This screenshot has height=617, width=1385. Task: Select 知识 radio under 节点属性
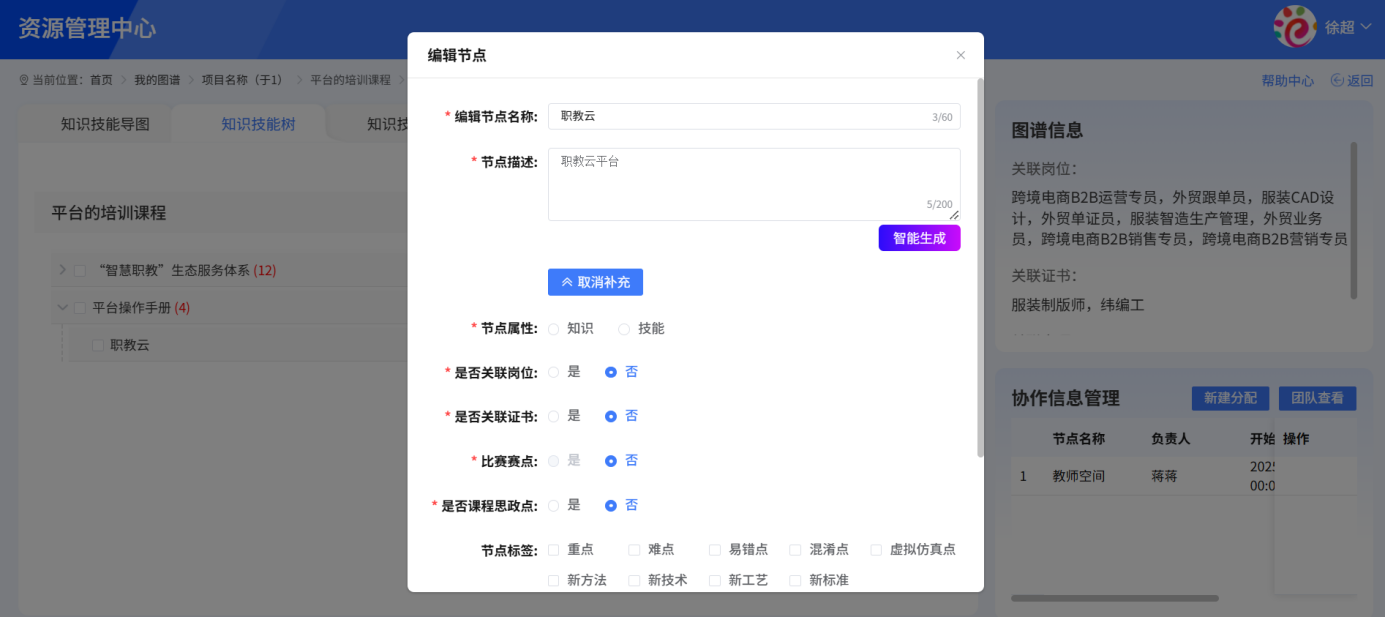tap(552, 327)
